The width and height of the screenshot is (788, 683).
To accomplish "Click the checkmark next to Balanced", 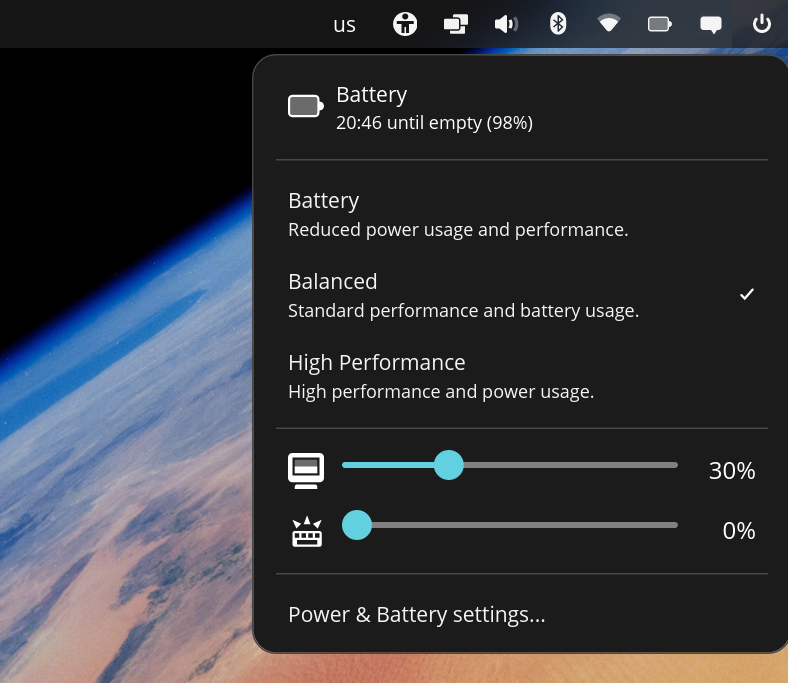I will point(747,294).
